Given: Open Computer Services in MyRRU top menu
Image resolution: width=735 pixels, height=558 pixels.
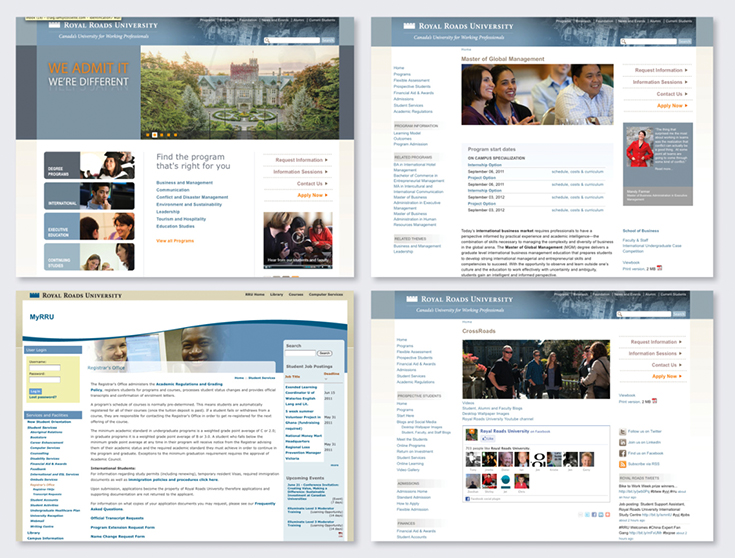Looking at the screenshot, I should 326,294.
